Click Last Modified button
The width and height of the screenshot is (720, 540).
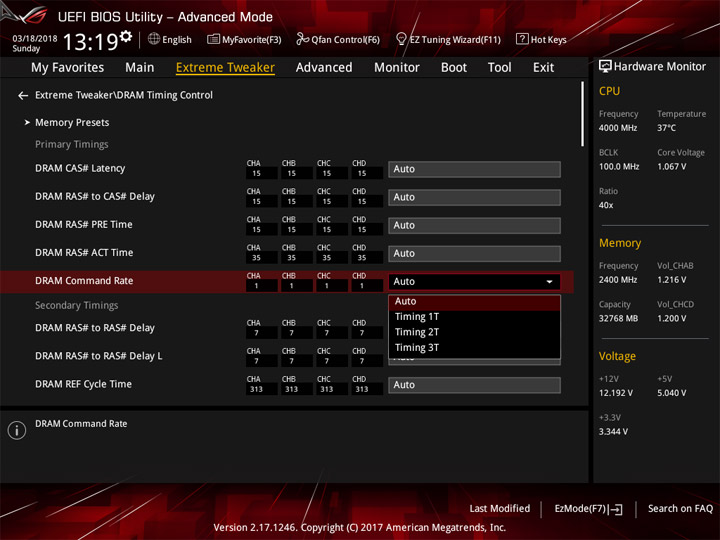(x=500, y=509)
